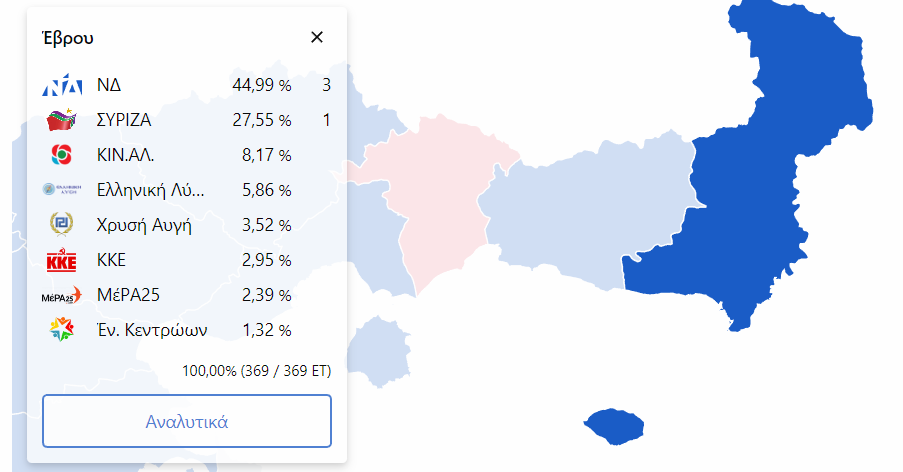Click the ΚΙΝ.ΑΛ. party logo
Image resolution: width=903 pixels, height=472 pixels.
pyautogui.click(x=61, y=155)
